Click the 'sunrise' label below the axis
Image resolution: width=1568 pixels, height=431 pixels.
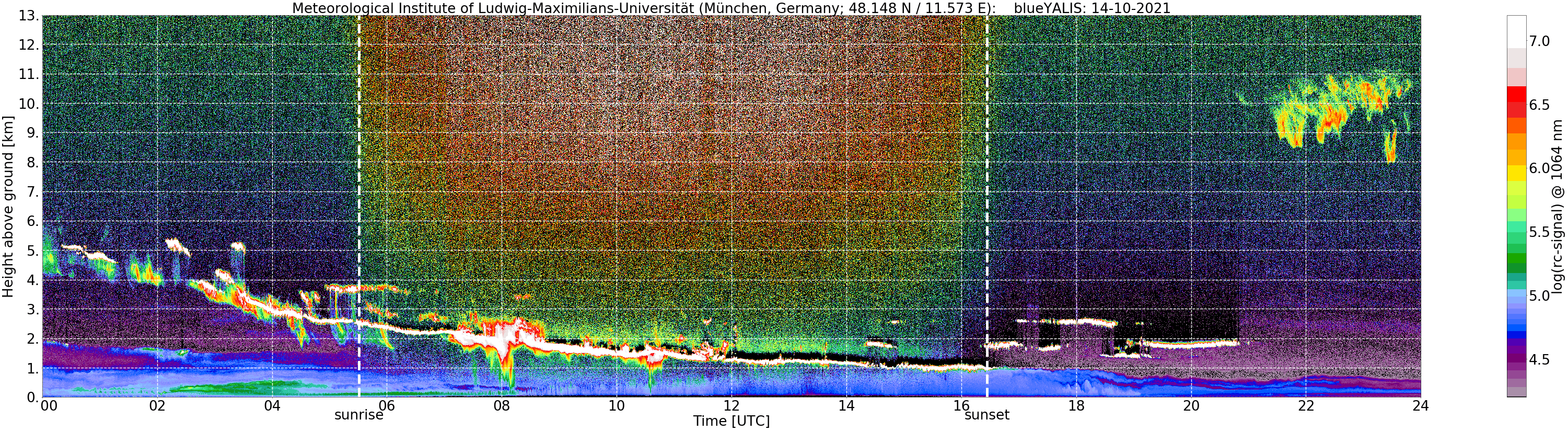(x=359, y=415)
